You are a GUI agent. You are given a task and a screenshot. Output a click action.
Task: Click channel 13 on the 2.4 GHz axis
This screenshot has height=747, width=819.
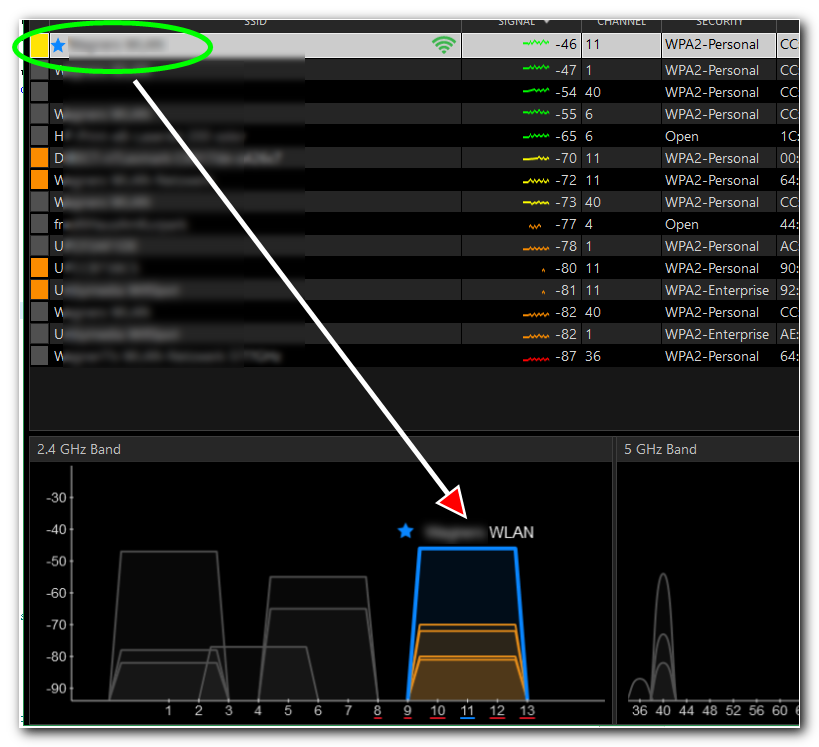click(x=527, y=710)
